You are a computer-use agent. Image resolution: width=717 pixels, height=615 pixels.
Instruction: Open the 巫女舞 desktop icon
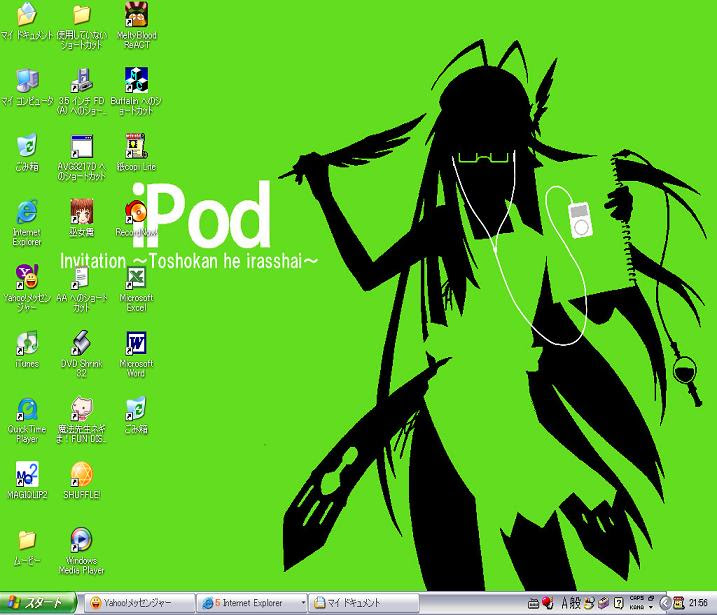82,212
